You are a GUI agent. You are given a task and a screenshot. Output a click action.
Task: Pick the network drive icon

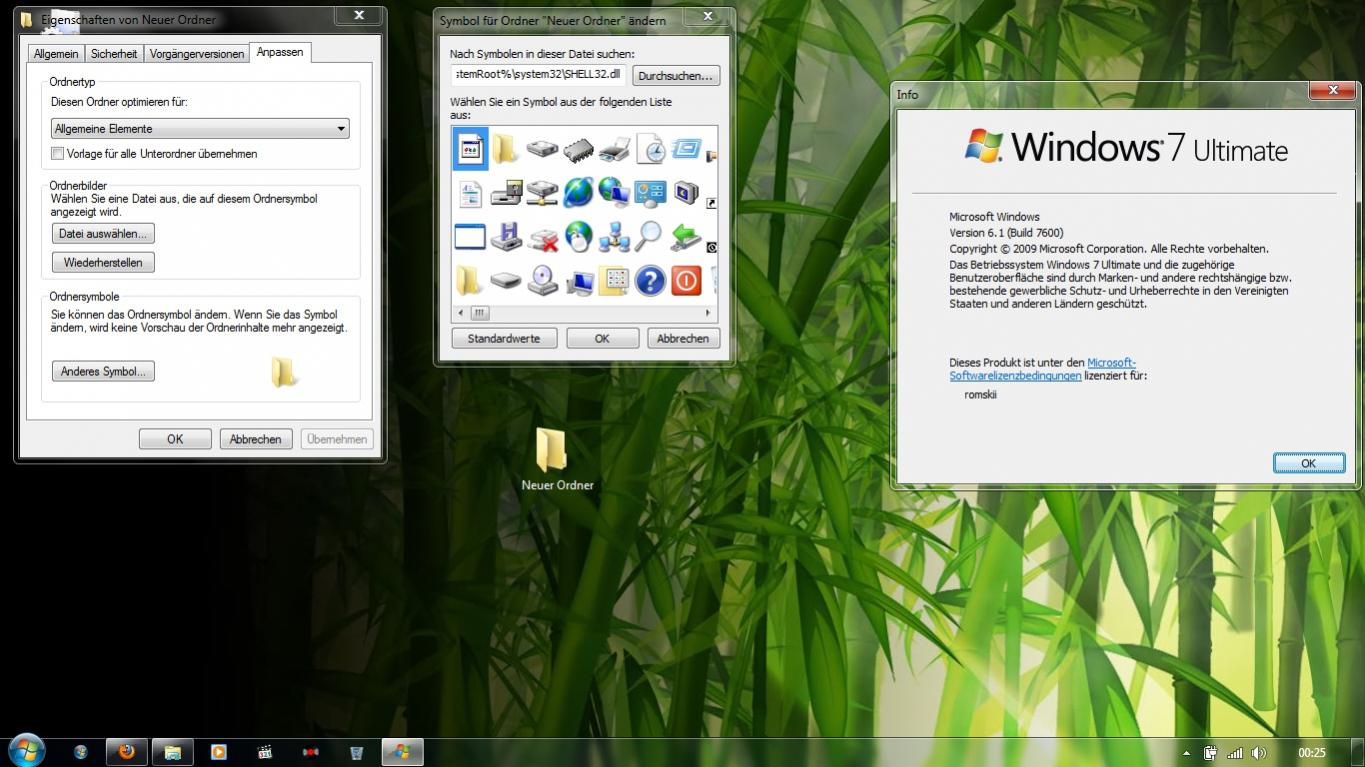pyautogui.click(x=542, y=193)
